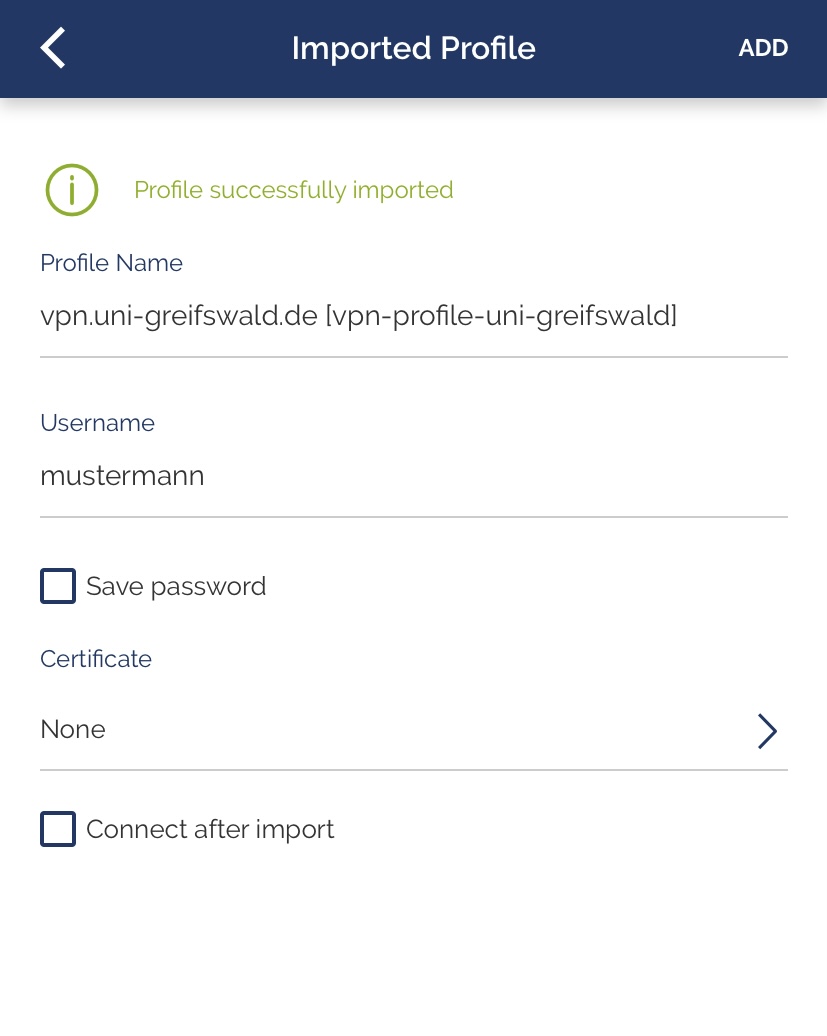Viewport: 827px width, 1036px height.
Task: Enable the Save password checkbox
Action: tap(58, 586)
